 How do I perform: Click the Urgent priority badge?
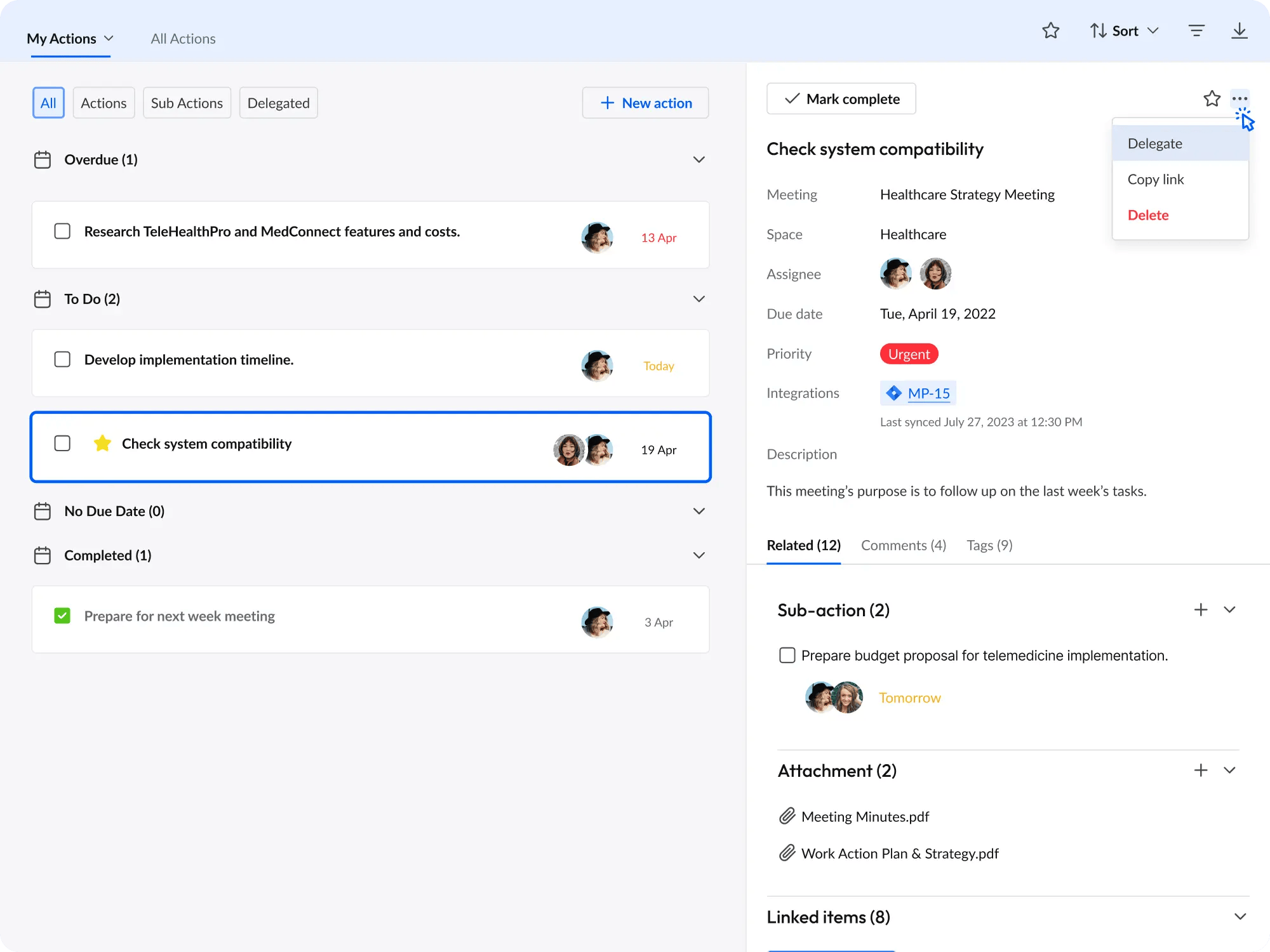click(909, 354)
